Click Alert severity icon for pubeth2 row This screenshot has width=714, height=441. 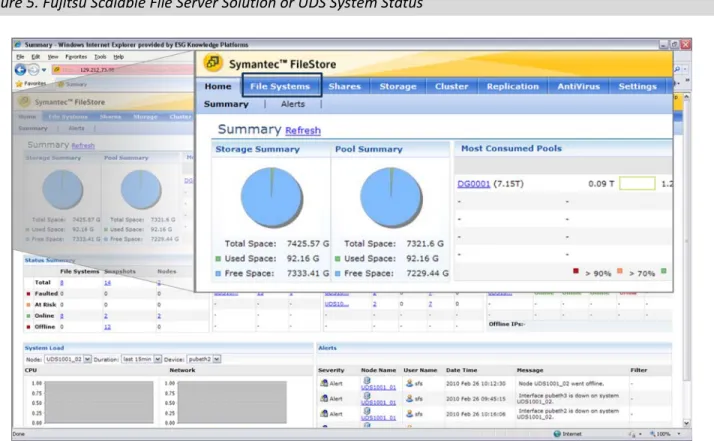coord(324,413)
